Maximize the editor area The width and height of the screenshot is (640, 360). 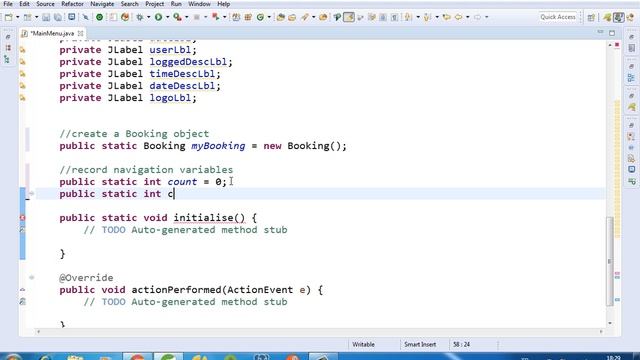[612, 33]
